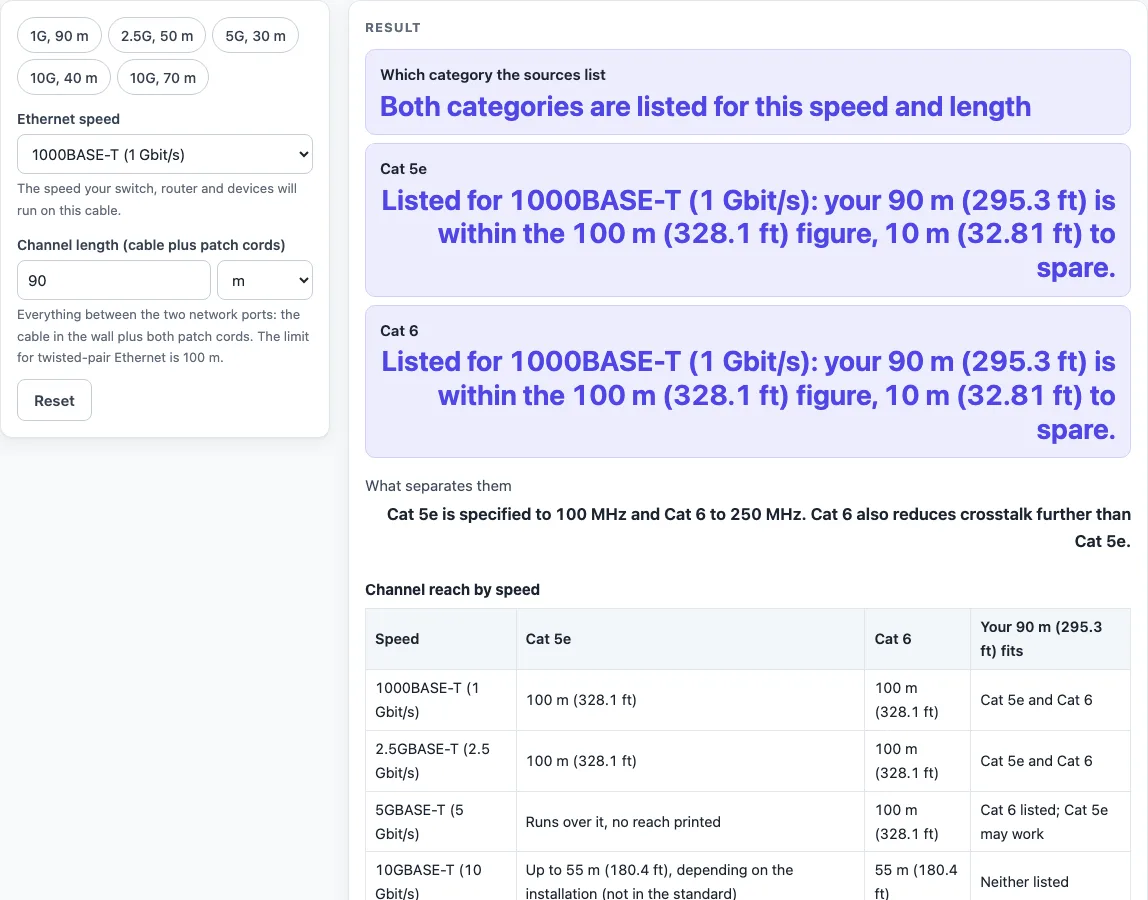Select the 1G, 90 m preset chip

click(x=59, y=35)
